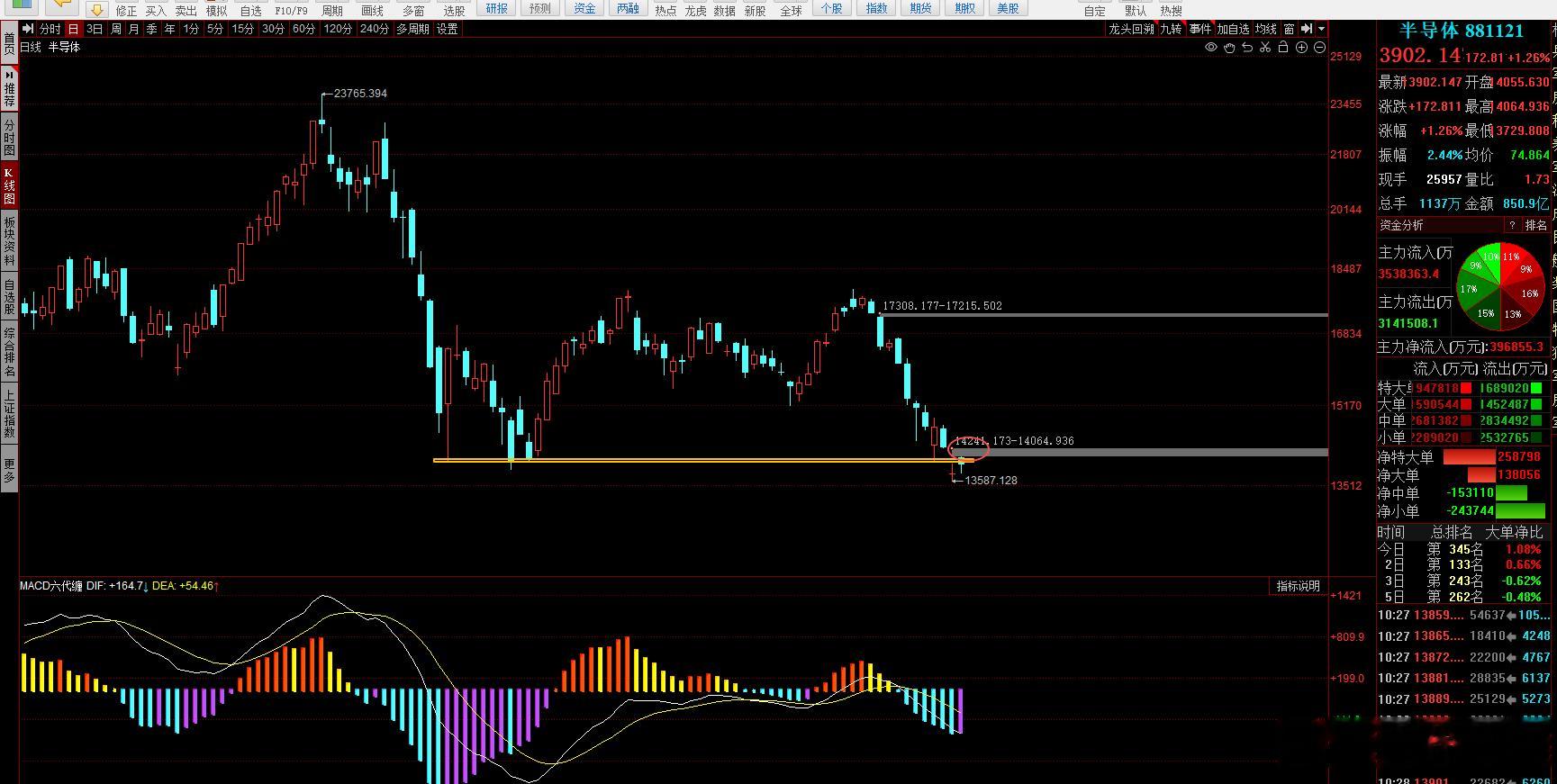Open the 资金 capital flow button
The width and height of the screenshot is (1557, 784).
pyautogui.click(x=584, y=8)
